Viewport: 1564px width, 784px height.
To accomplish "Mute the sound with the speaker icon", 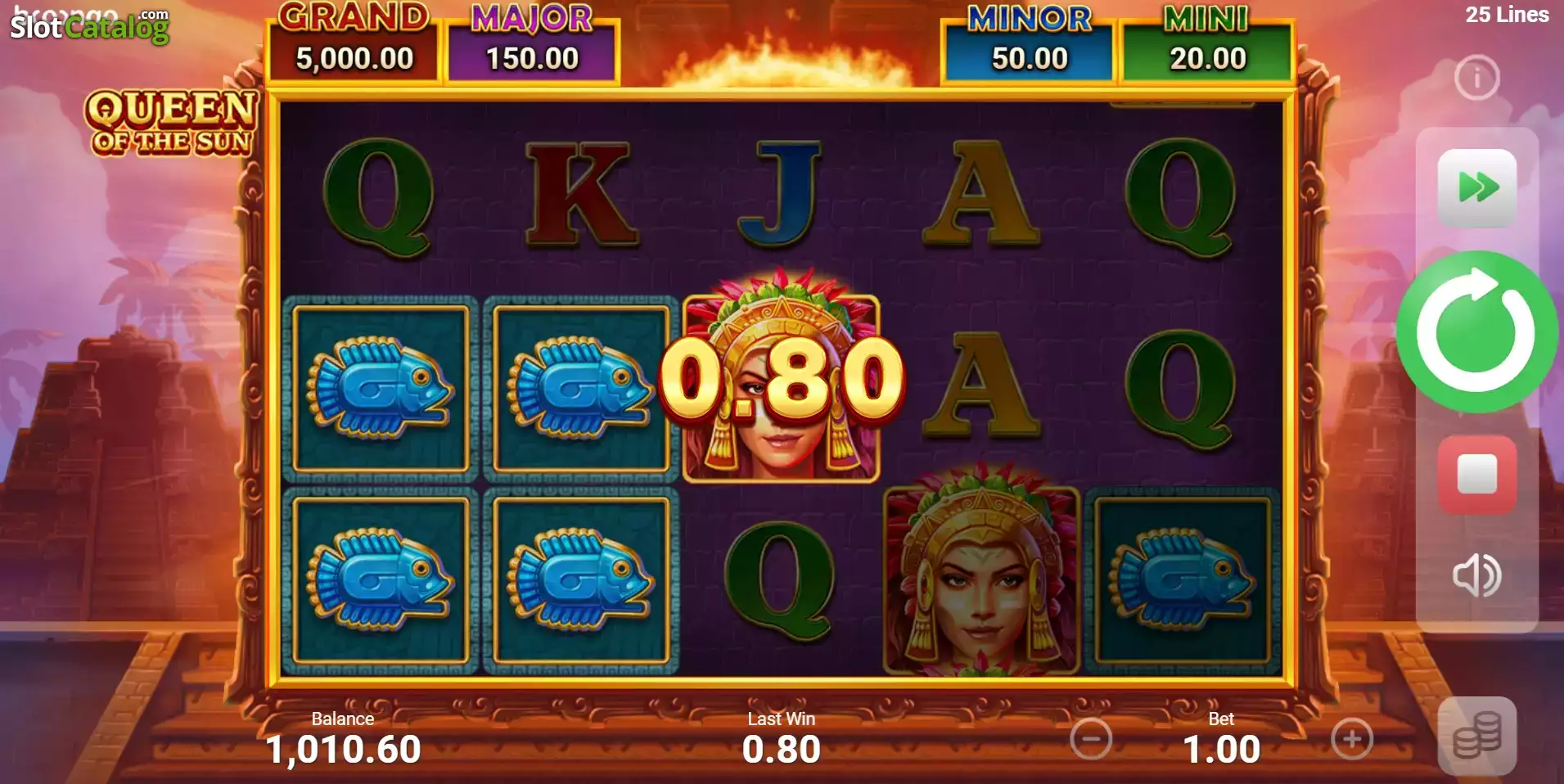I will pyautogui.click(x=1477, y=575).
